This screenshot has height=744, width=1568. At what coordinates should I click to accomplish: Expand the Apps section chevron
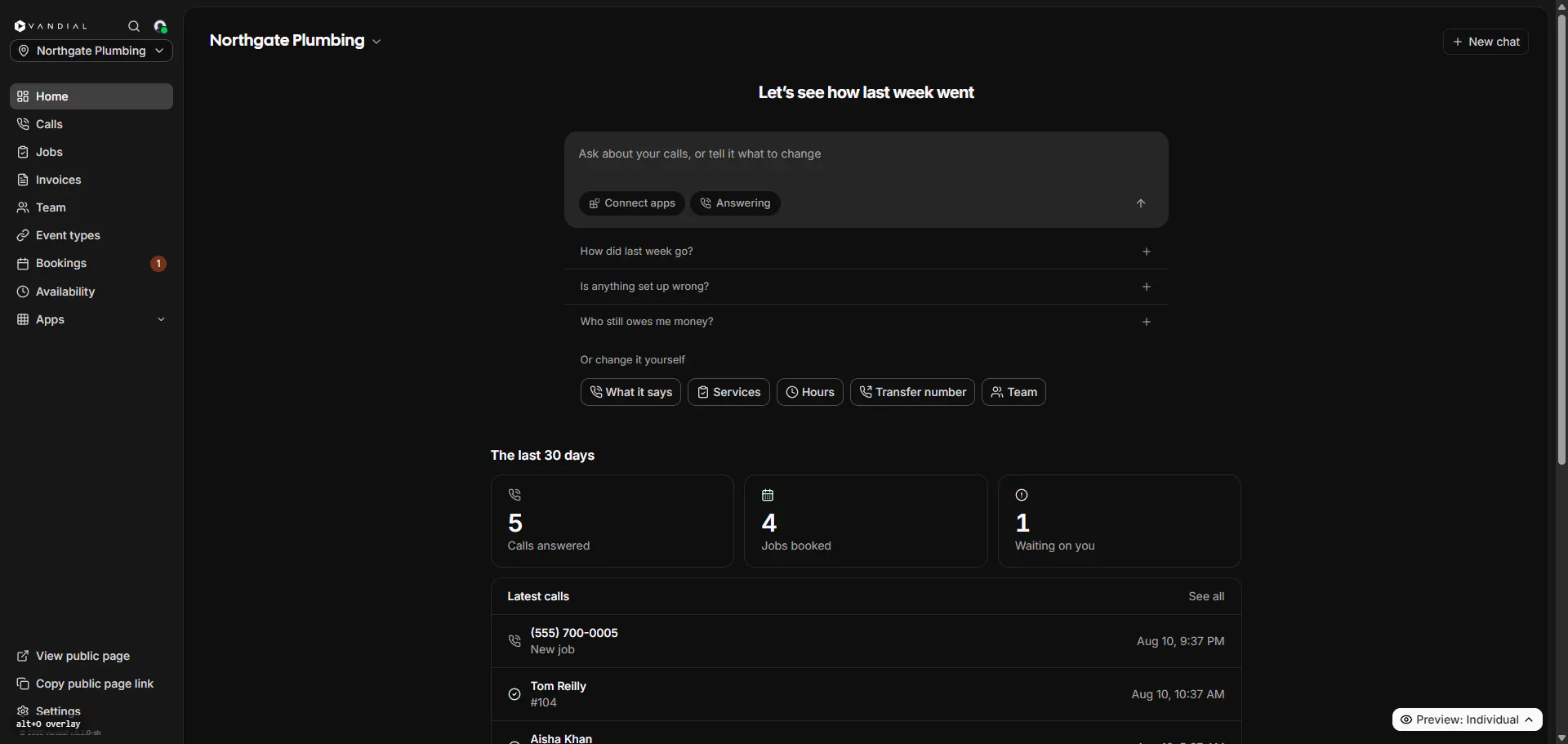pos(161,319)
